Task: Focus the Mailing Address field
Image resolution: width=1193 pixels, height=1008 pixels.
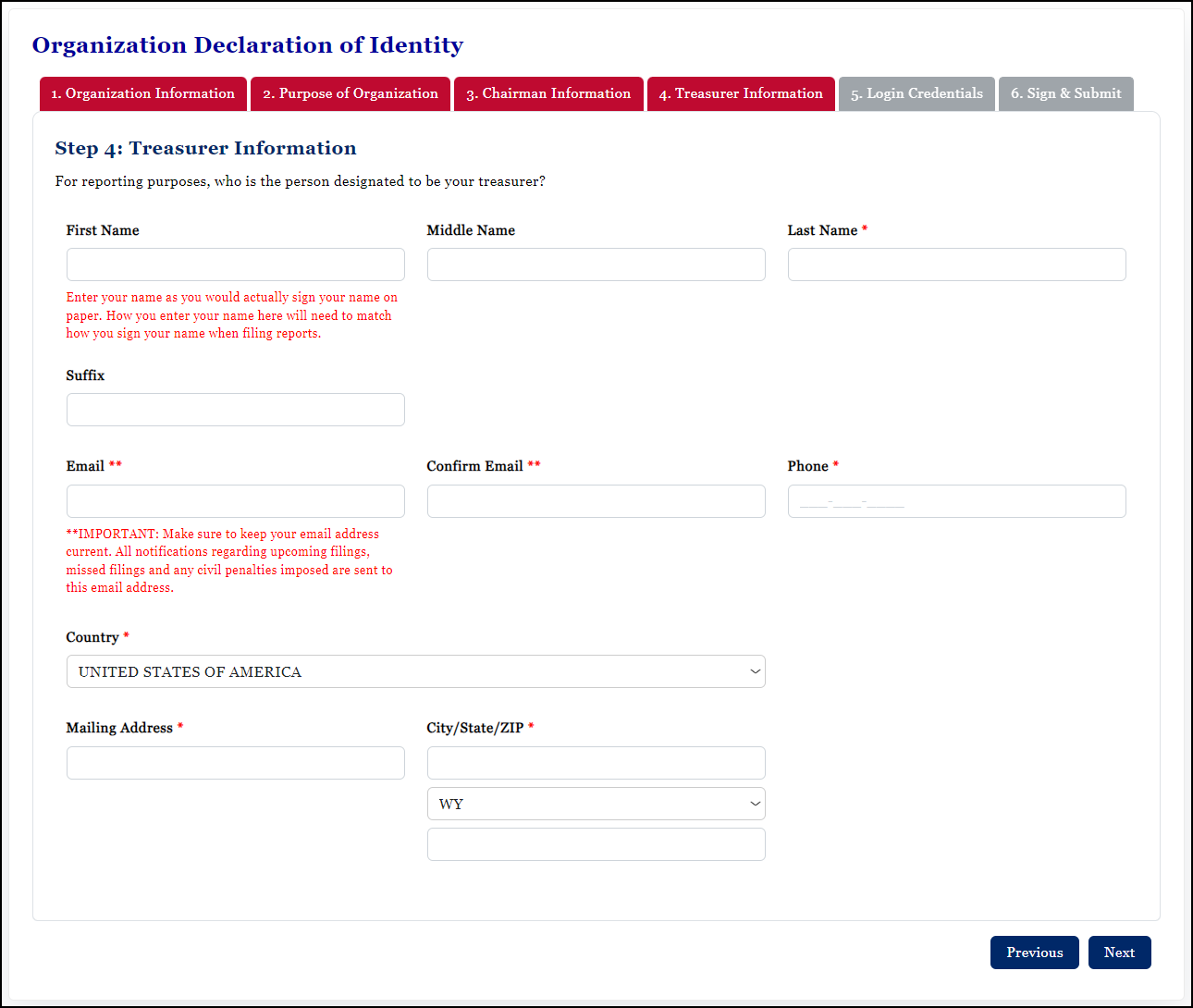Action: pos(235,762)
